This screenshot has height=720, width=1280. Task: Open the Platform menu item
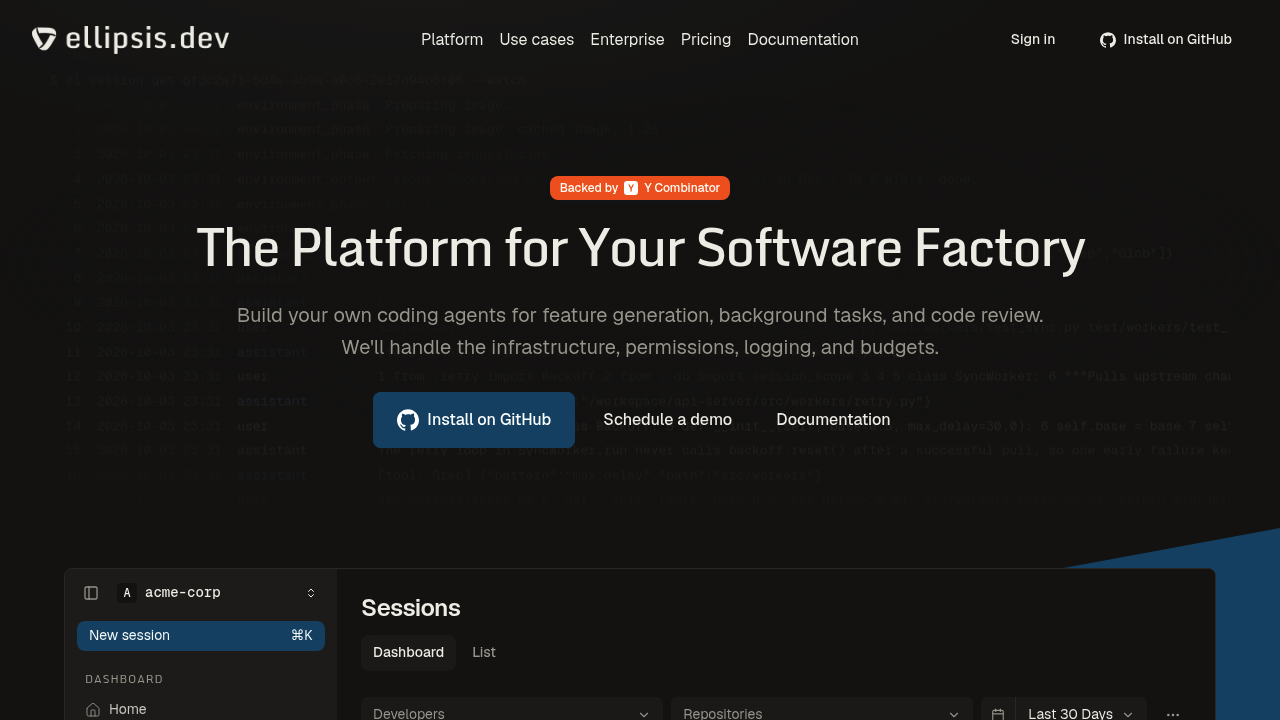coord(452,39)
